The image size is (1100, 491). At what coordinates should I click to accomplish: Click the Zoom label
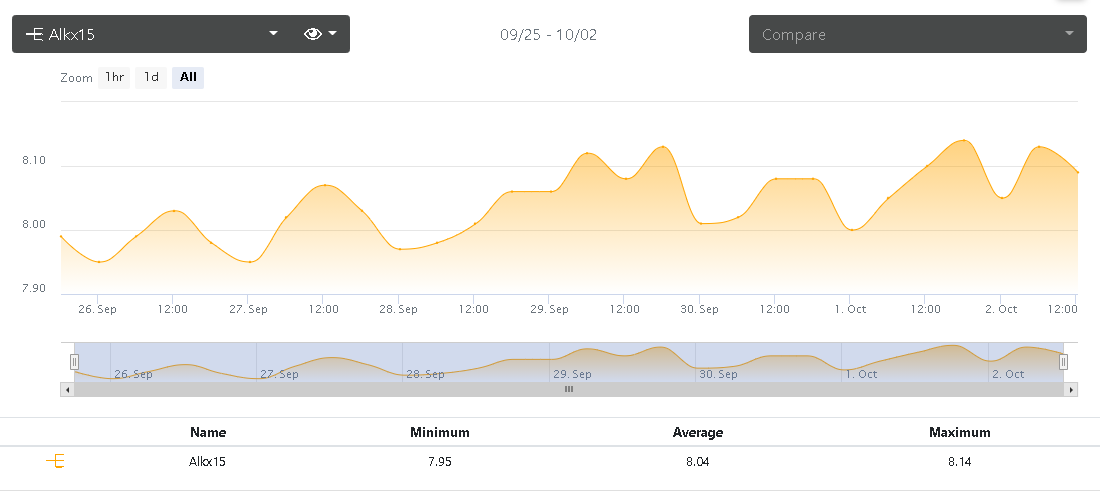coord(76,78)
